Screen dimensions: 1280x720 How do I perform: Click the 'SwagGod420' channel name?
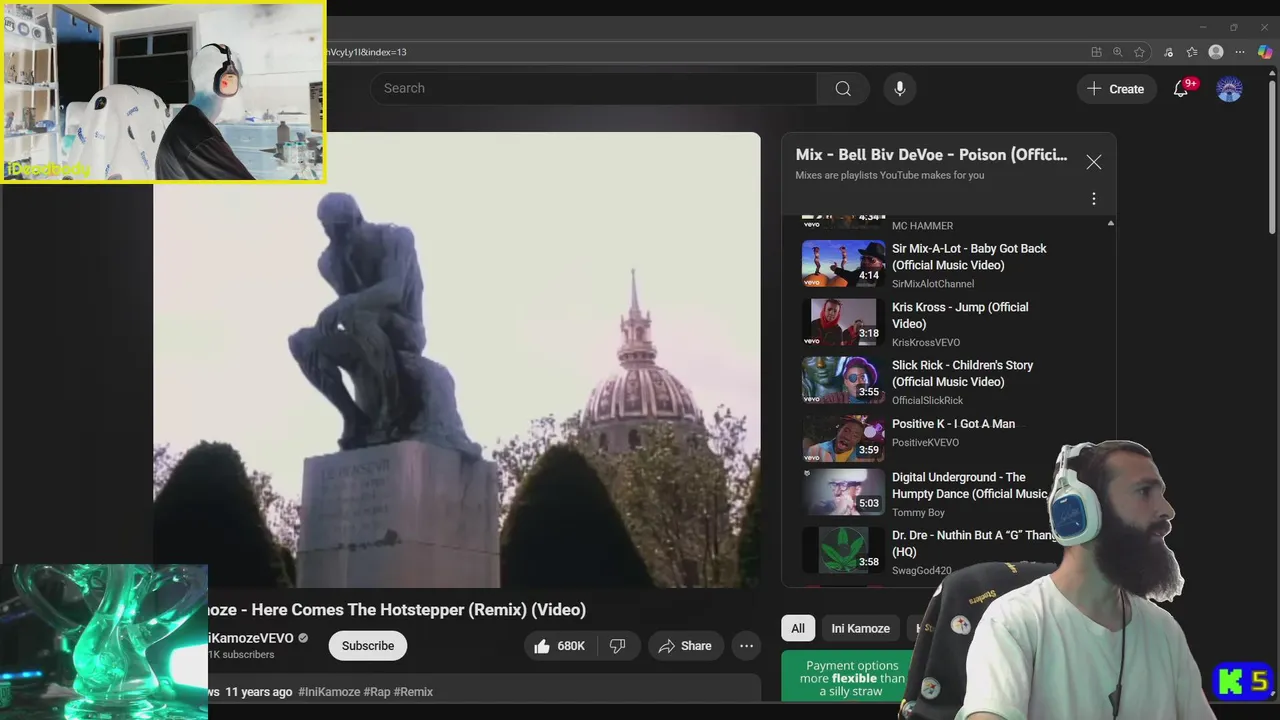(x=921, y=570)
